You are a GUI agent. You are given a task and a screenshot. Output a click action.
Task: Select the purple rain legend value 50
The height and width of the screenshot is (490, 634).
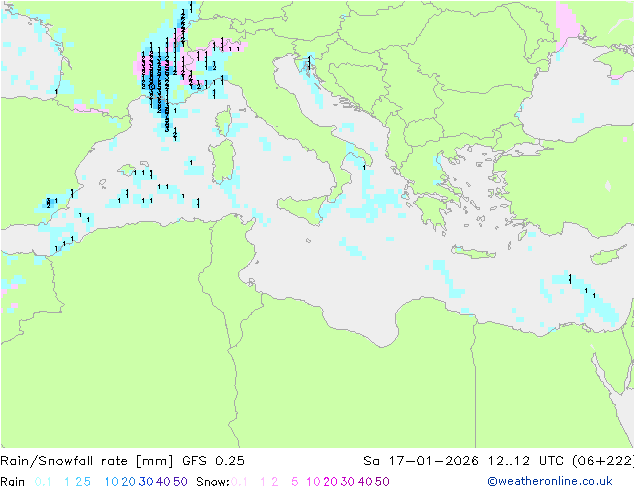pyautogui.click(x=180, y=482)
